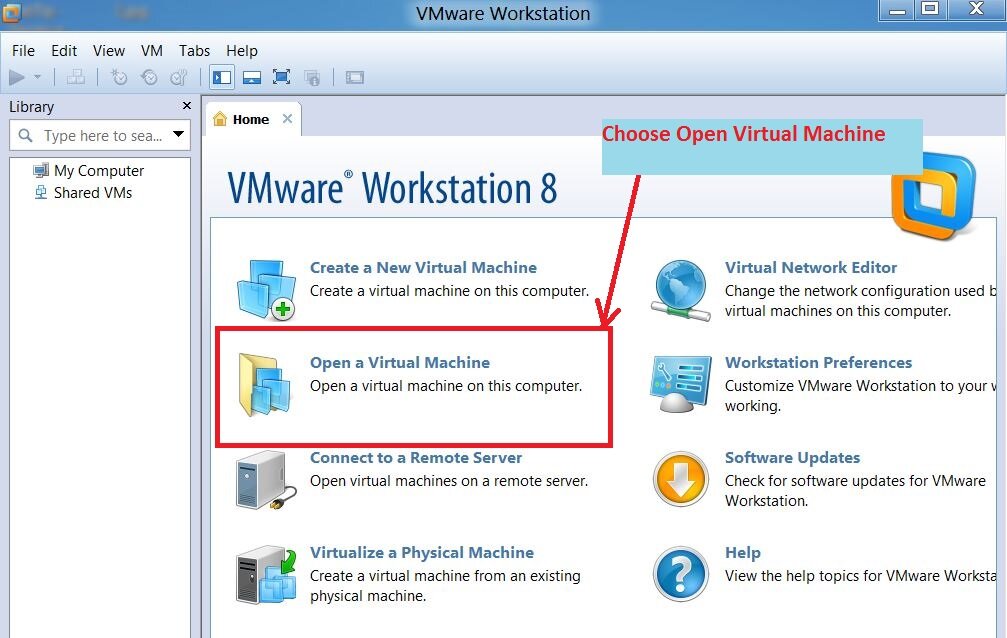Open the Open a Virtual Machine link
Image resolution: width=1007 pixels, height=638 pixels.
pos(400,362)
